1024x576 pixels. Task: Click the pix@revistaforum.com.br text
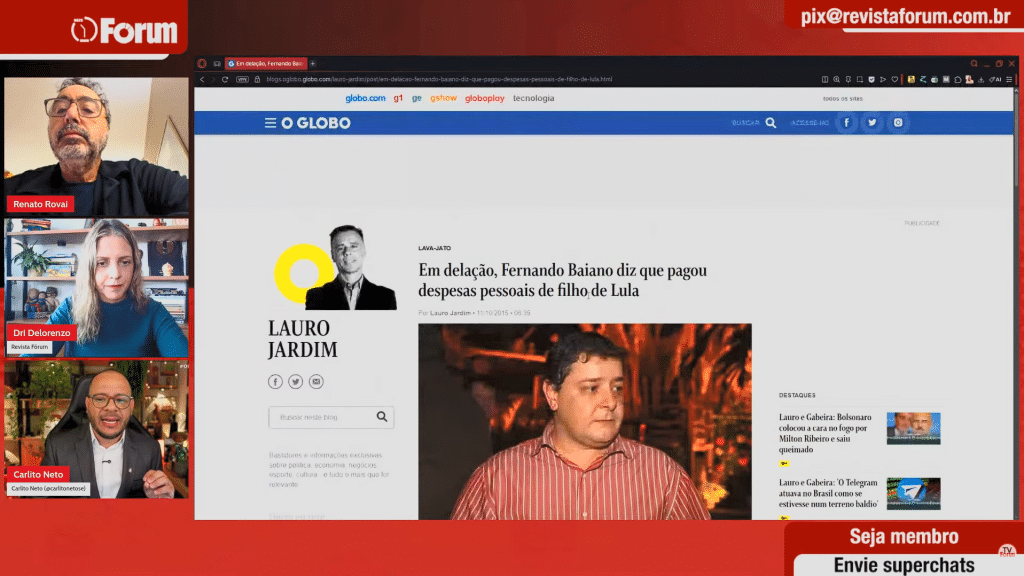(905, 16)
